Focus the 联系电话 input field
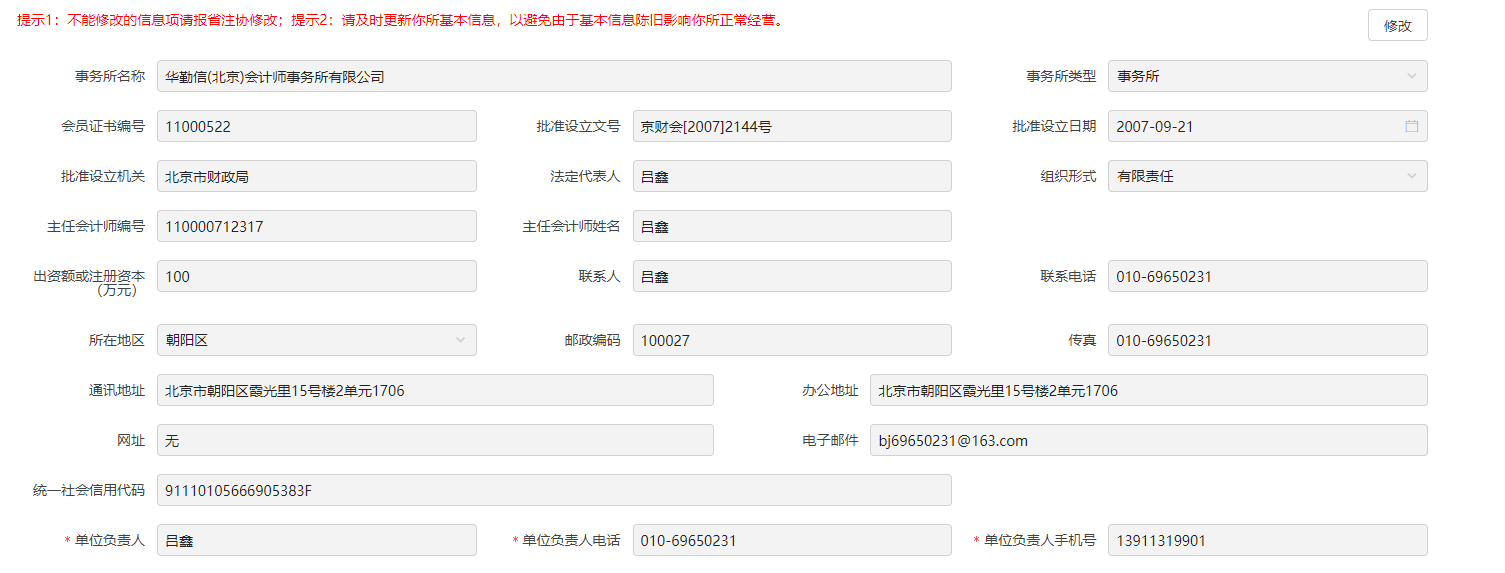This screenshot has width=1505, height=573. point(1267,276)
